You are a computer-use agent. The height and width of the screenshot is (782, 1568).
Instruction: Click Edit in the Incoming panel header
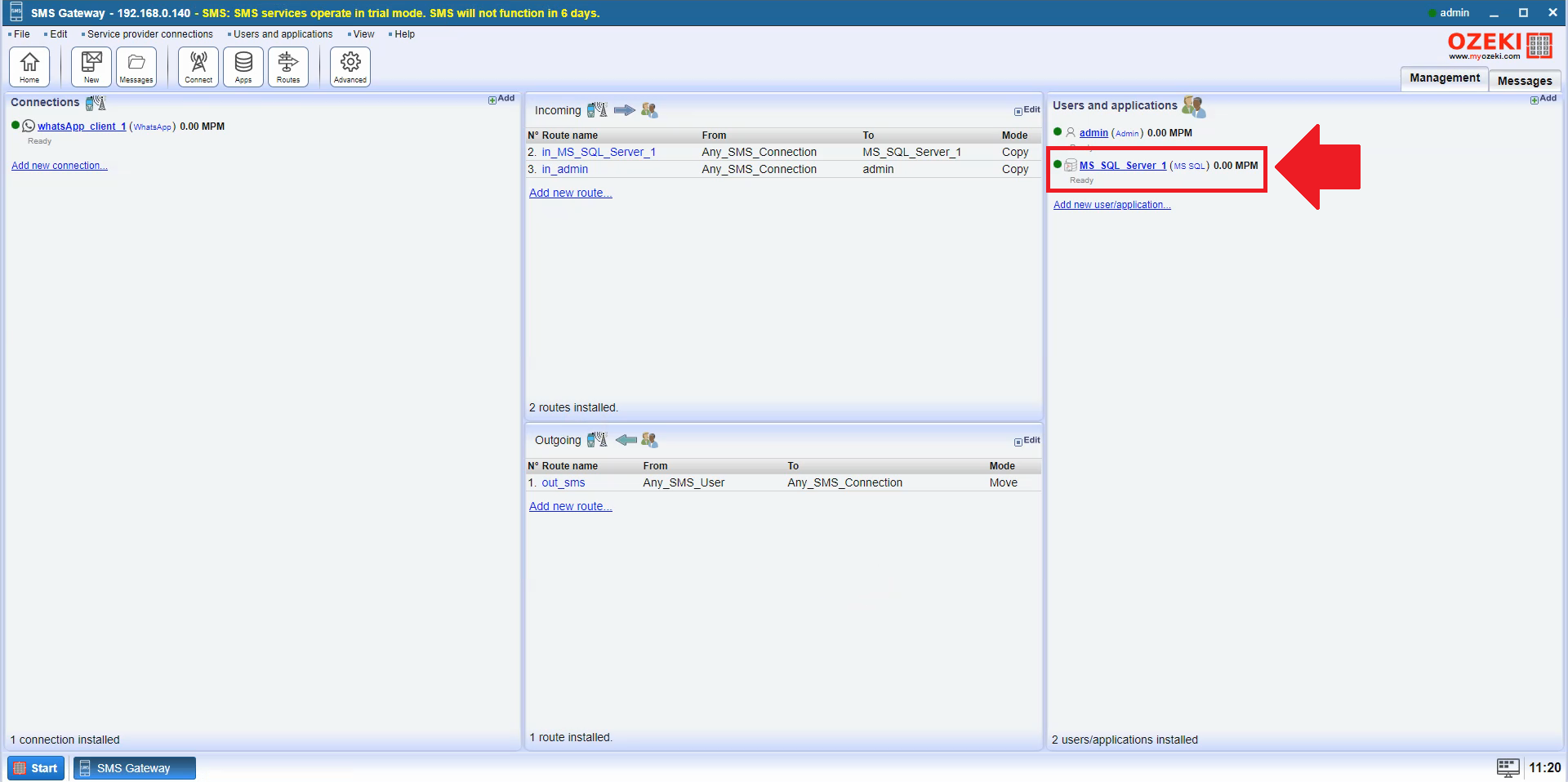[x=1027, y=110]
